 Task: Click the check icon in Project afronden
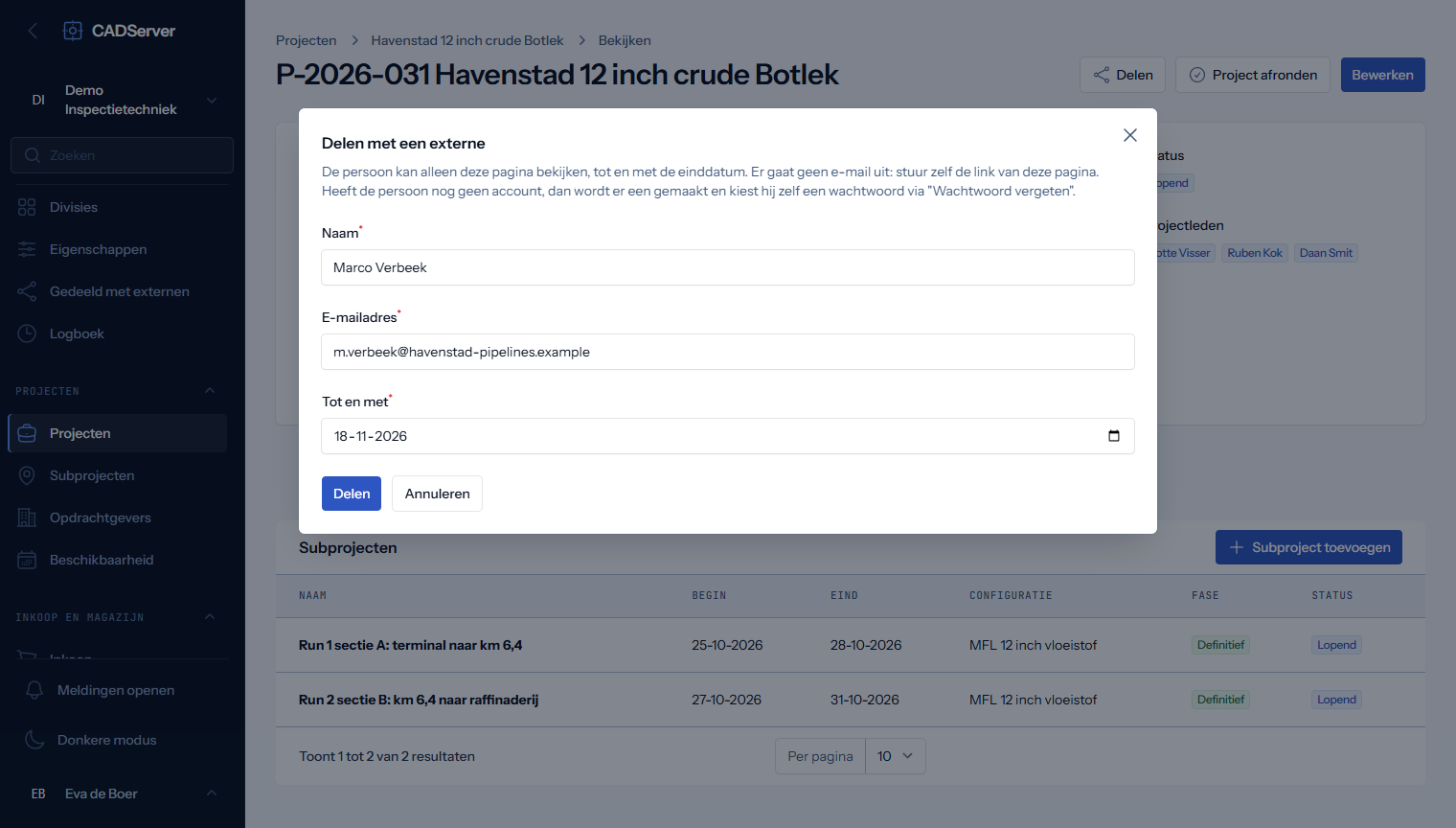tap(1197, 75)
